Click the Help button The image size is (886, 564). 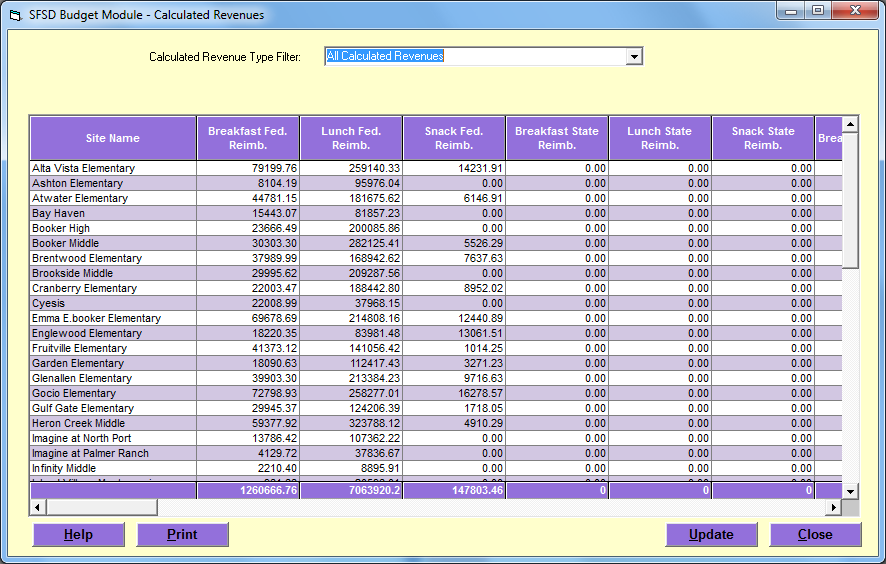tap(79, 535)
